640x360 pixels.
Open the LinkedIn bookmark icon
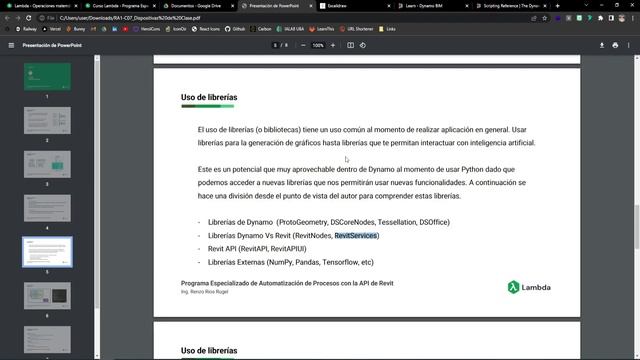click(x=115, y=29)
